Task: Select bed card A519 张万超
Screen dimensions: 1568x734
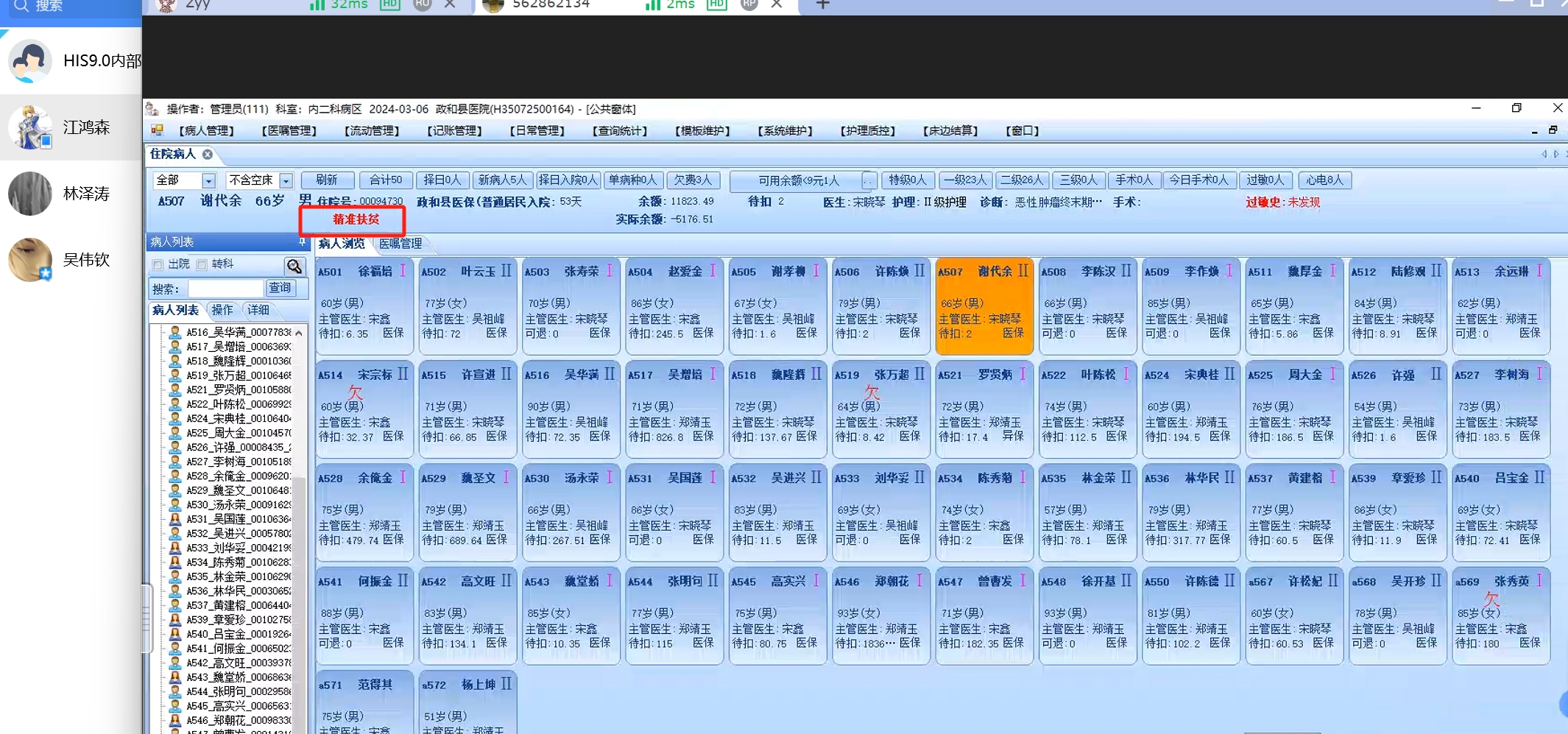Action: tap(881, 409)
